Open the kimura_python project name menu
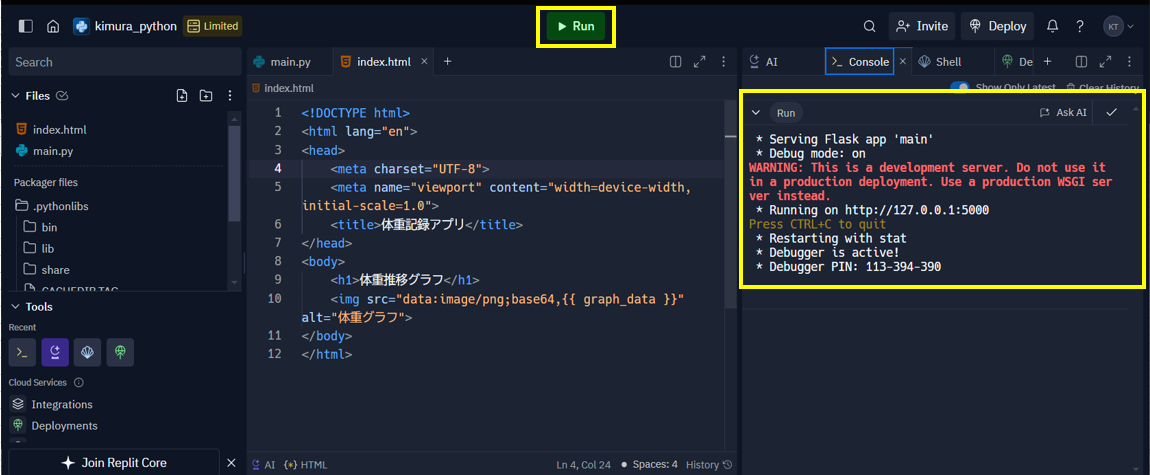This screenshot has width=1150, height=475. (x=125, y=26)
